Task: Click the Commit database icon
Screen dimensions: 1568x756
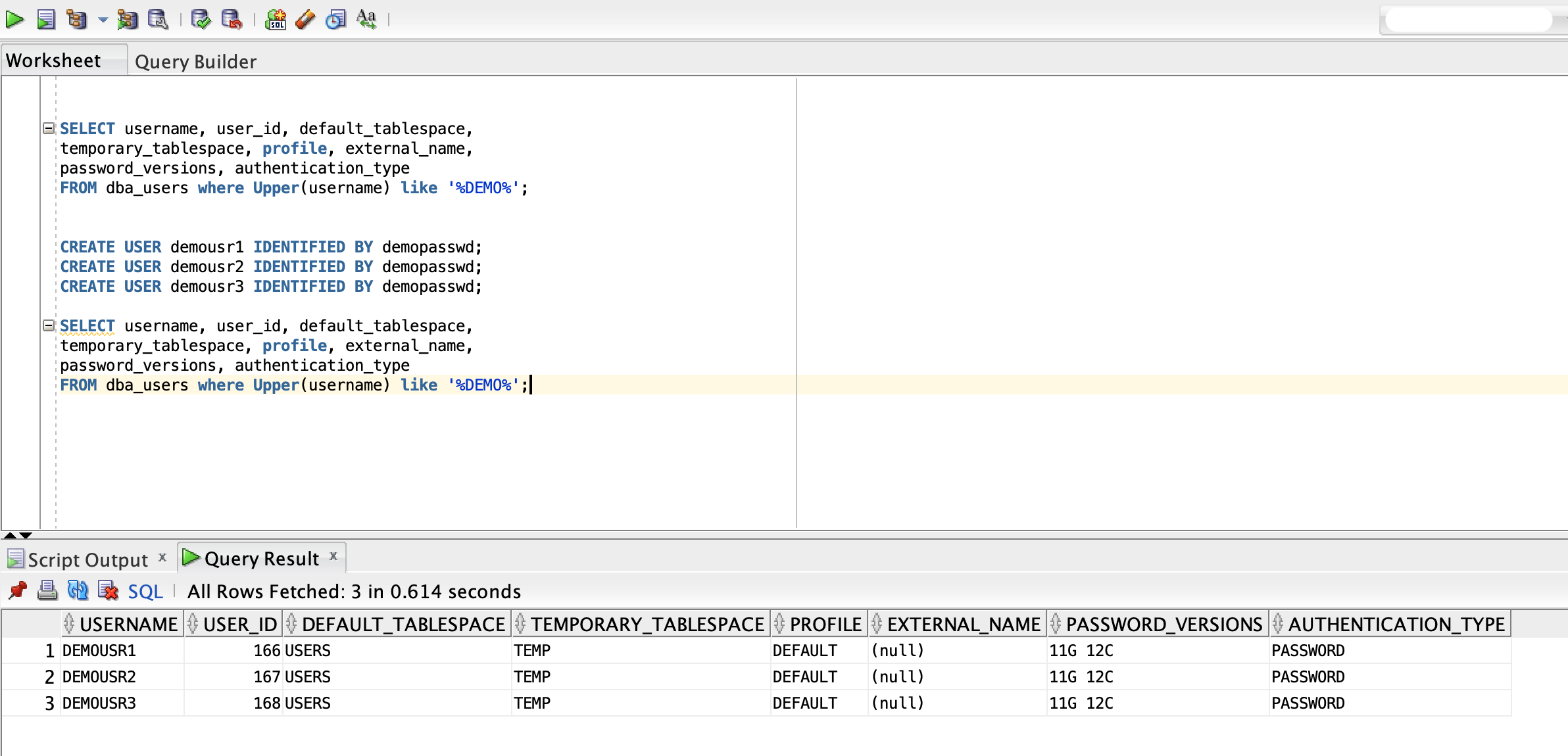Action: [x=201, y=20]
